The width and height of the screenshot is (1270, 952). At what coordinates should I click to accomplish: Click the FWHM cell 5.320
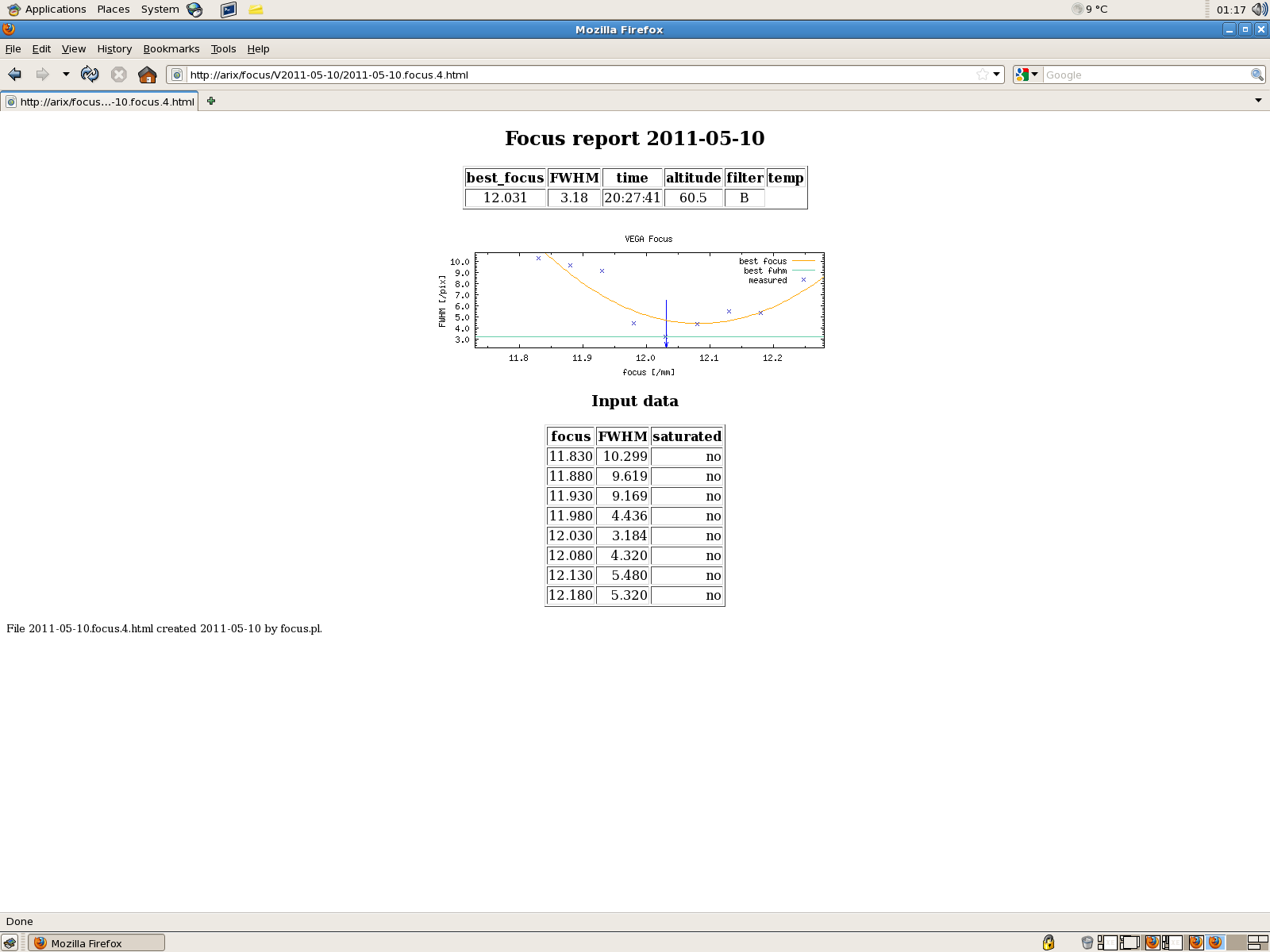coord(623,595)
